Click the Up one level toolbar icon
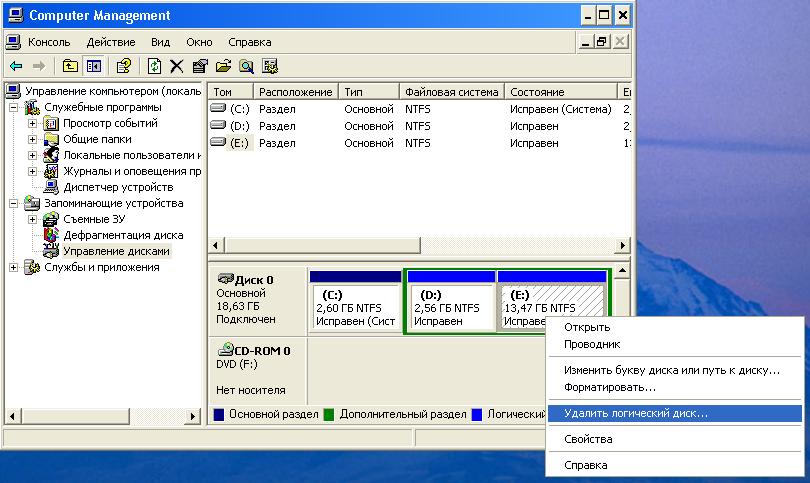 [70, 66]
